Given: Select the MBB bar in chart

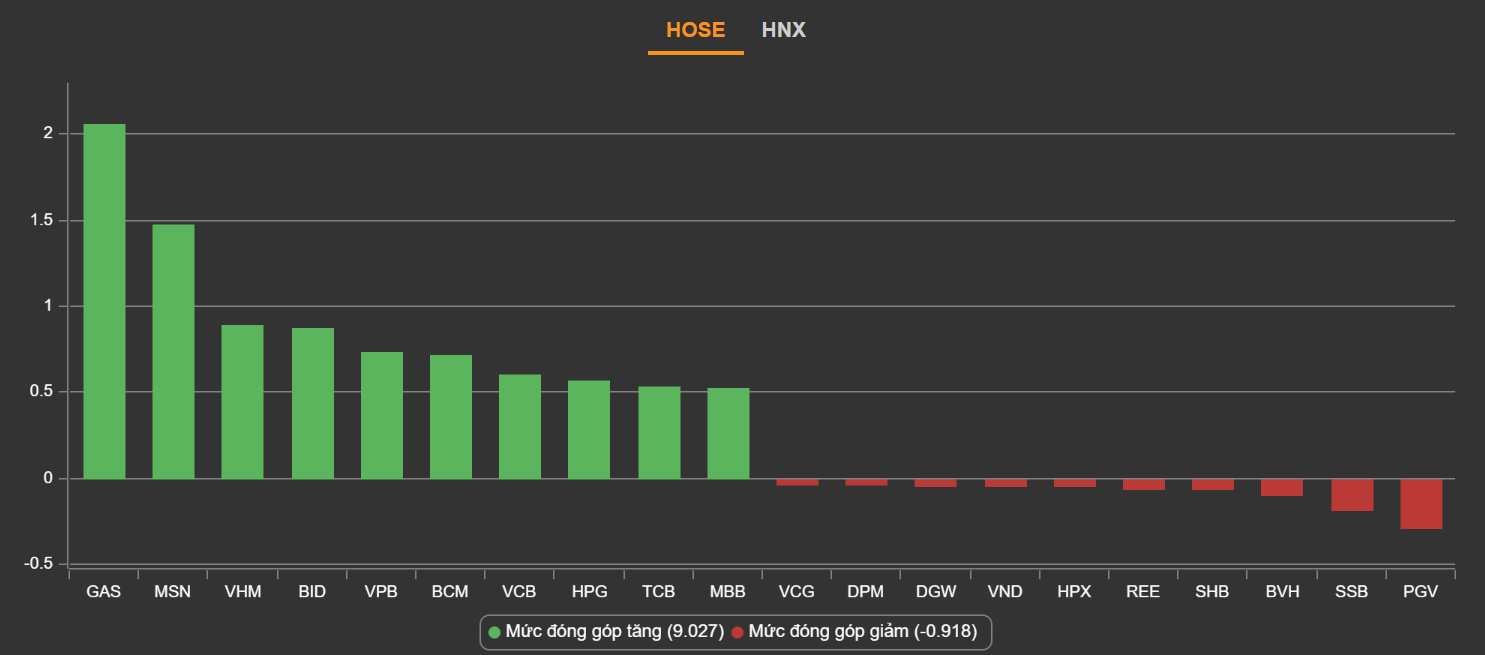Looking at the screenshot, I should [728, 433].
